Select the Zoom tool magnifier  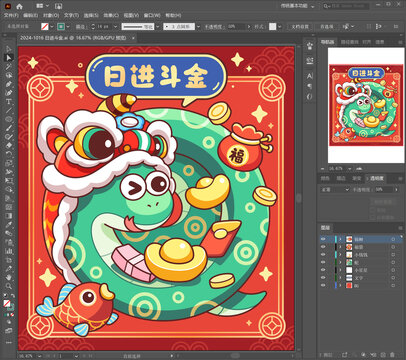point(9,286)
